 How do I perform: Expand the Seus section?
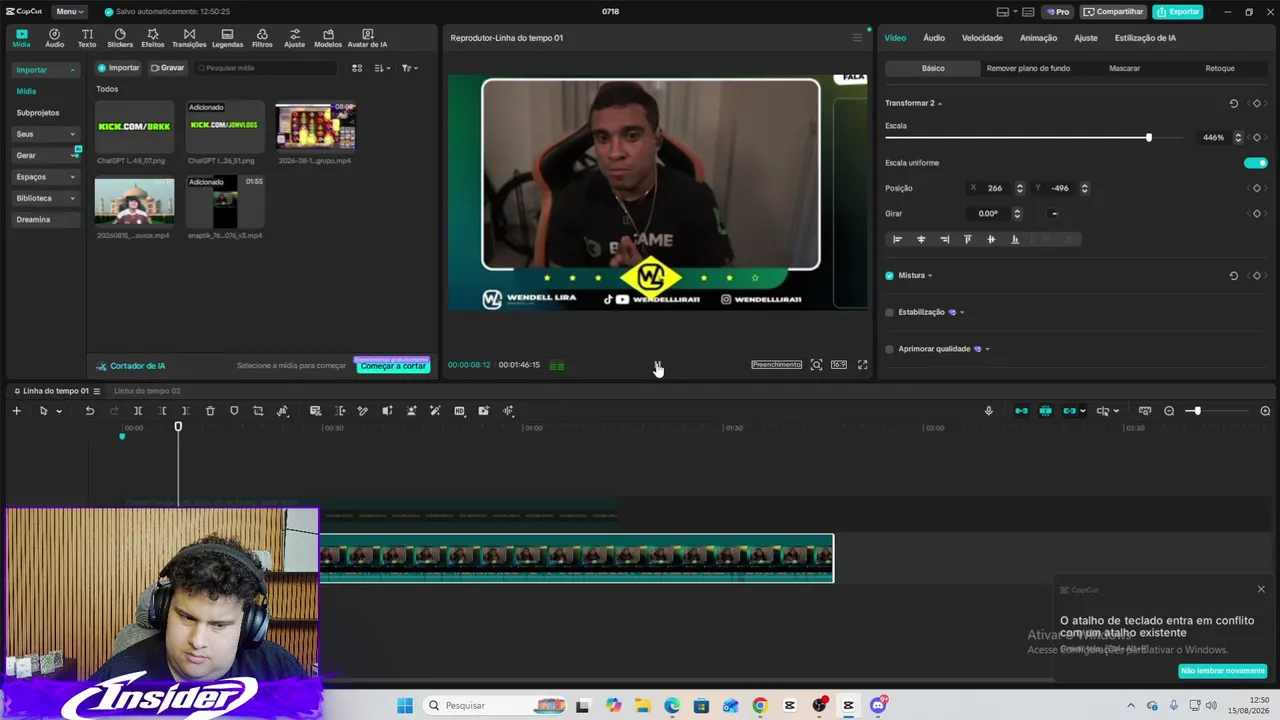[45, 134]
